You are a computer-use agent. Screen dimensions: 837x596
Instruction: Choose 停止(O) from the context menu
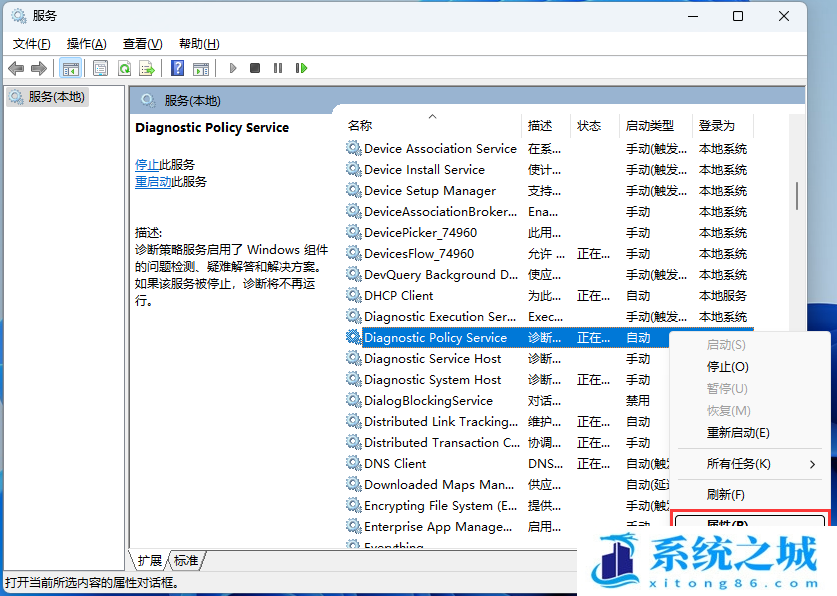pos(727,367)
